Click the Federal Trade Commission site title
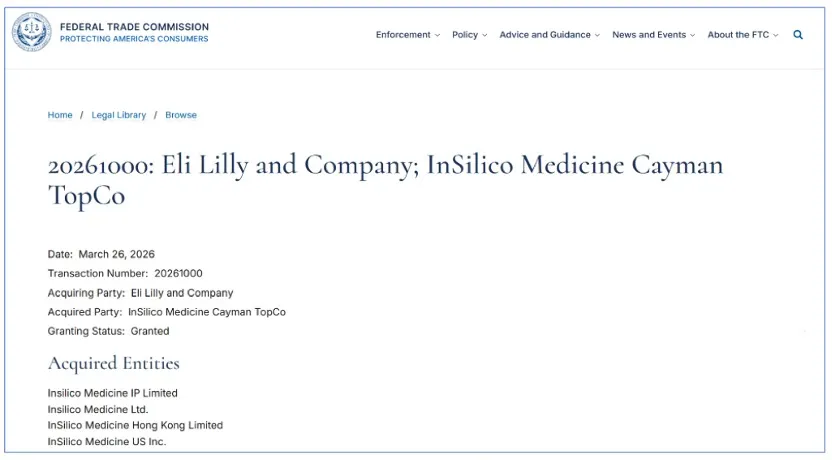The height and width of the screenshot is (460, 832). 134,27
